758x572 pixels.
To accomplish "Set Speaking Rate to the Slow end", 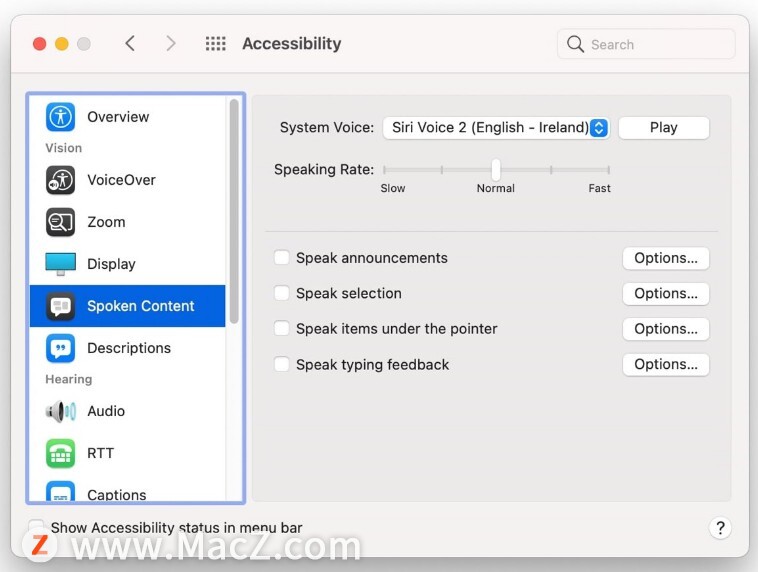I will 384,170.
